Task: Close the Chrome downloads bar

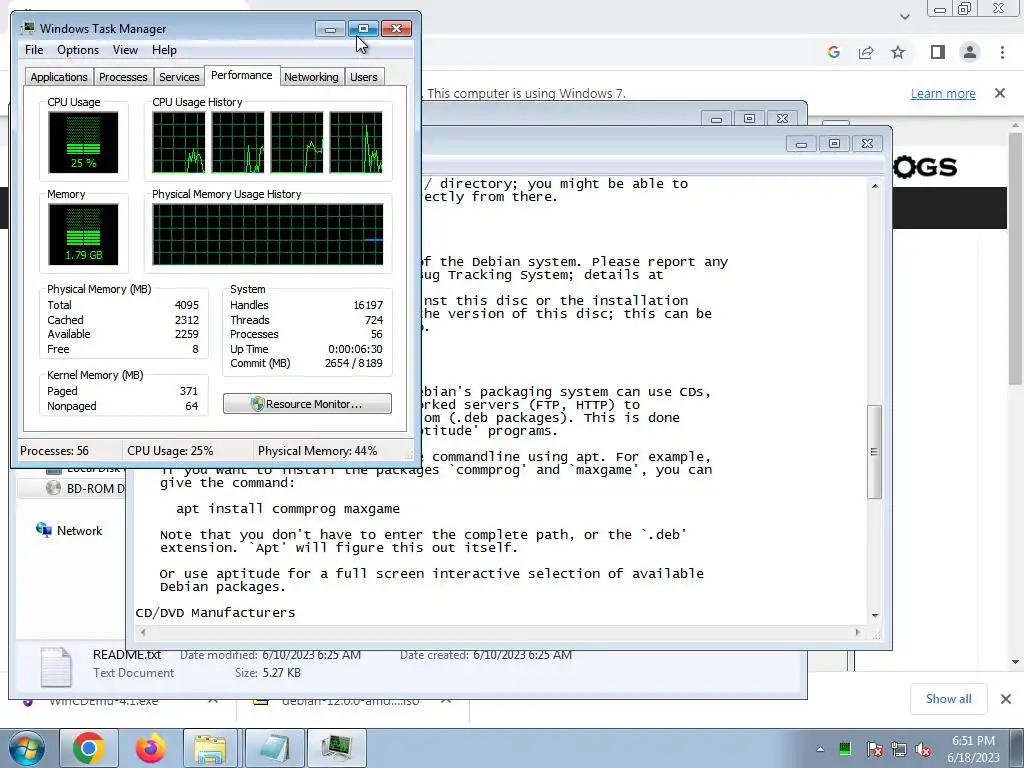Action: click(x=1006, y=699)
